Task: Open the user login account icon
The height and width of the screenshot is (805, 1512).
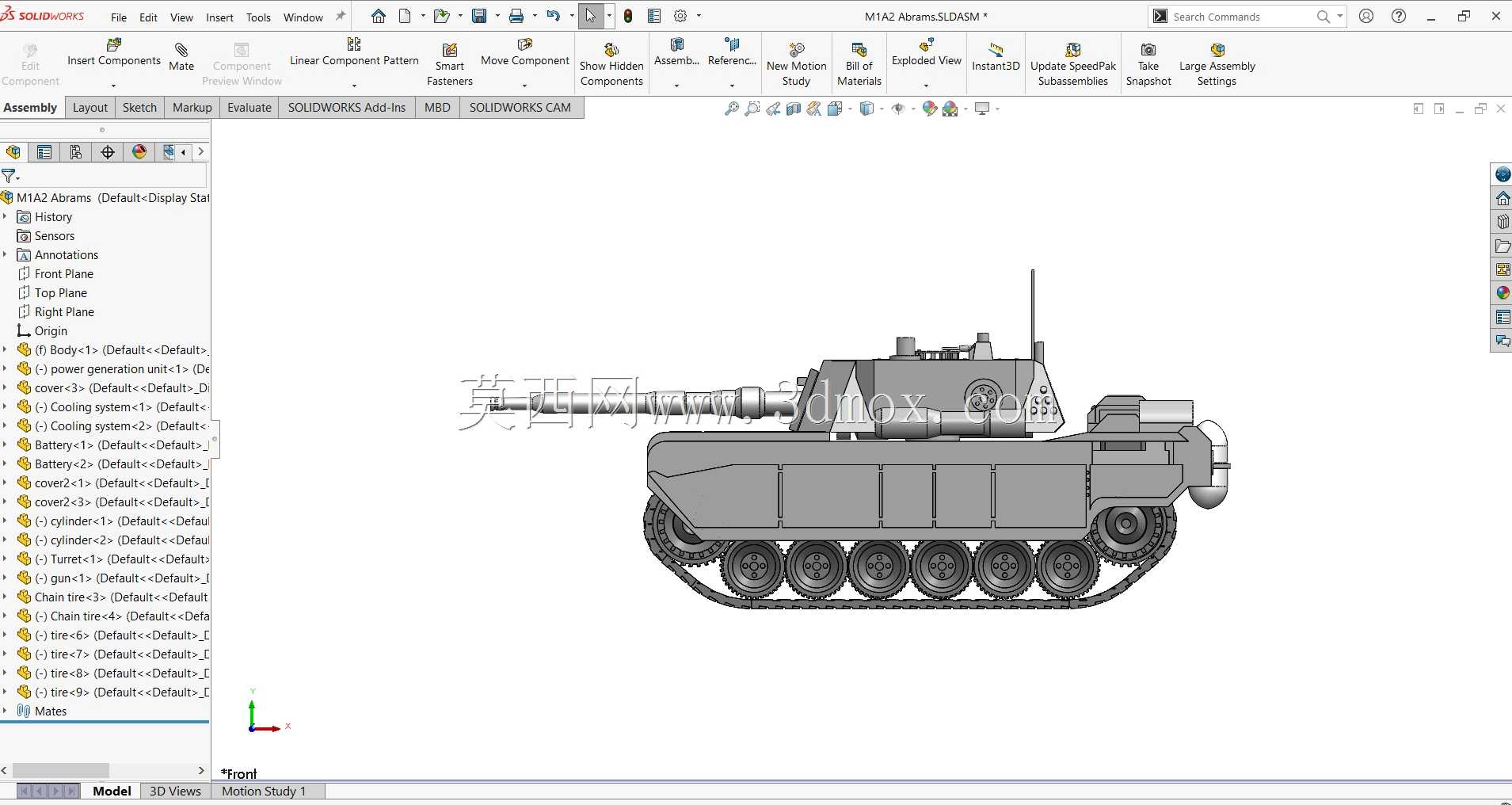Action: (1366, 16)
